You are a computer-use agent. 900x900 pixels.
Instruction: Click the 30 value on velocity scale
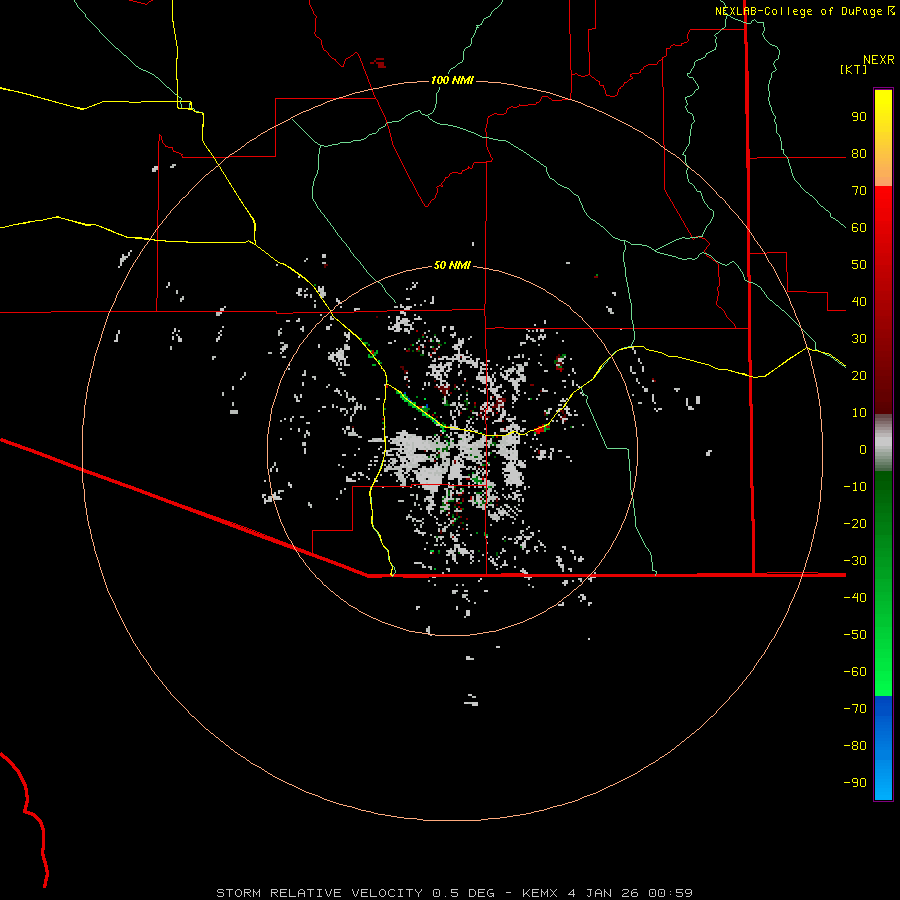[x=859, y=339]
